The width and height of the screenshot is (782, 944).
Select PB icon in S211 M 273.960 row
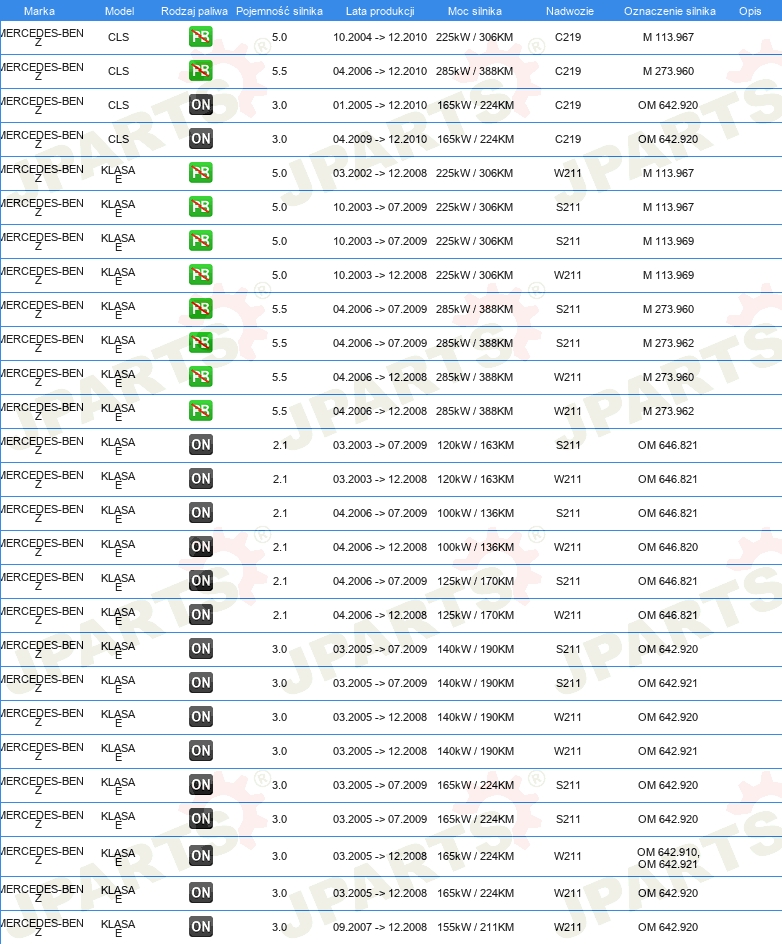(x=200, y=309)
